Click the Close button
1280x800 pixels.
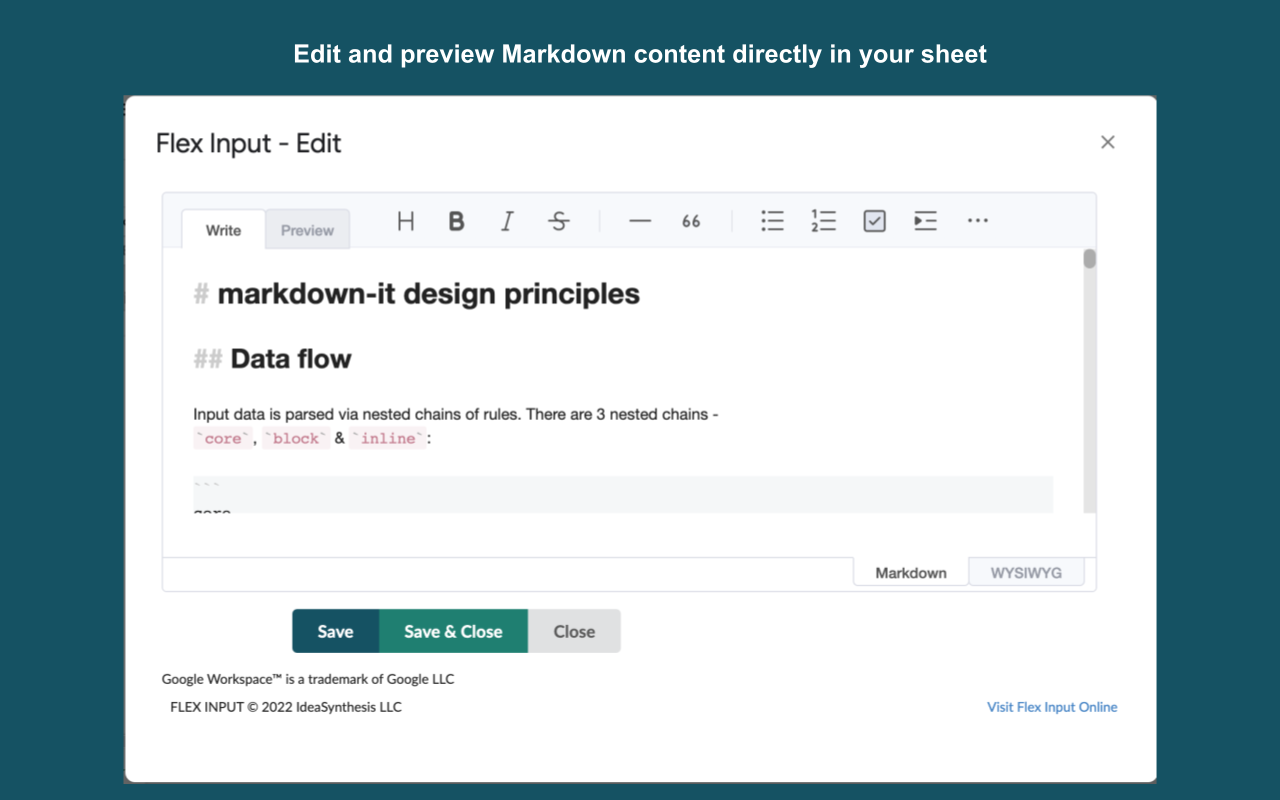(x=574, y=631)
